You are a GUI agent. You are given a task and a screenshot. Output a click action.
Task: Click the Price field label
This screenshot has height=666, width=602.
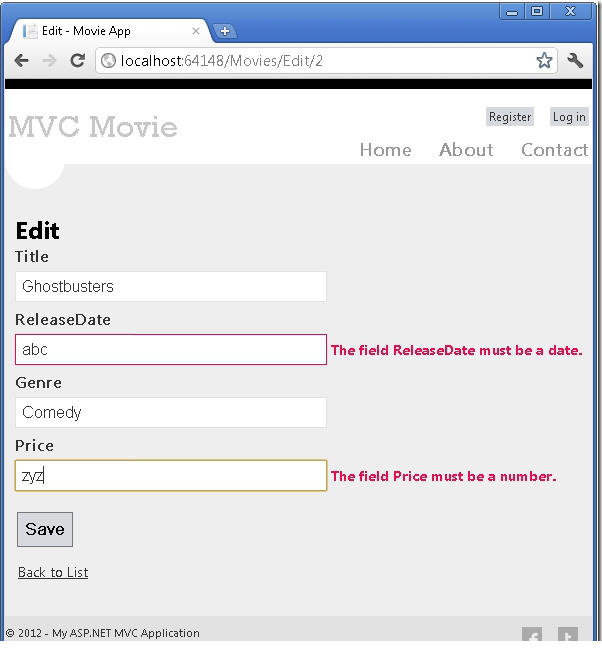34,446
